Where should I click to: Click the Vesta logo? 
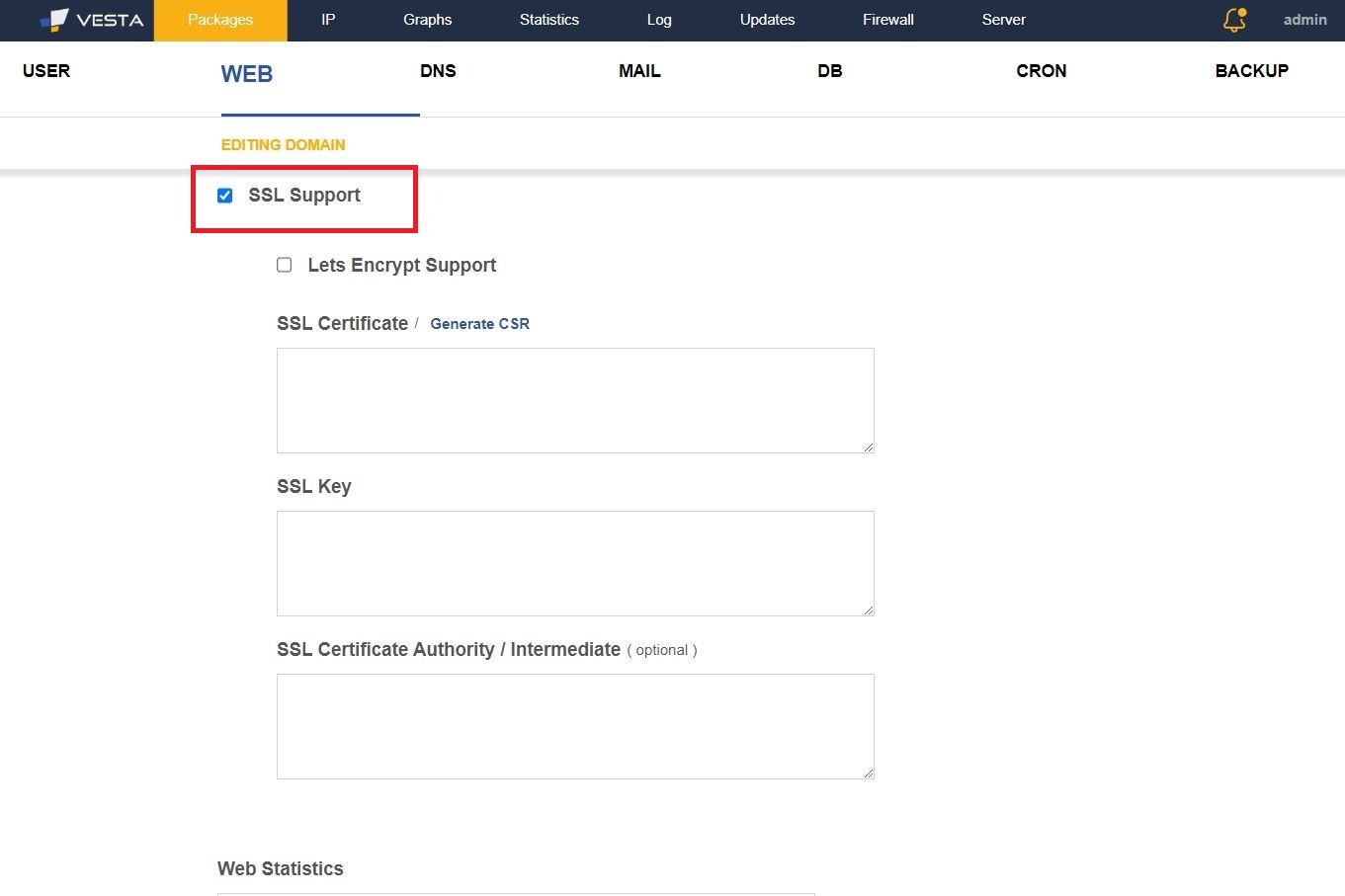click(x=91, y=20)
